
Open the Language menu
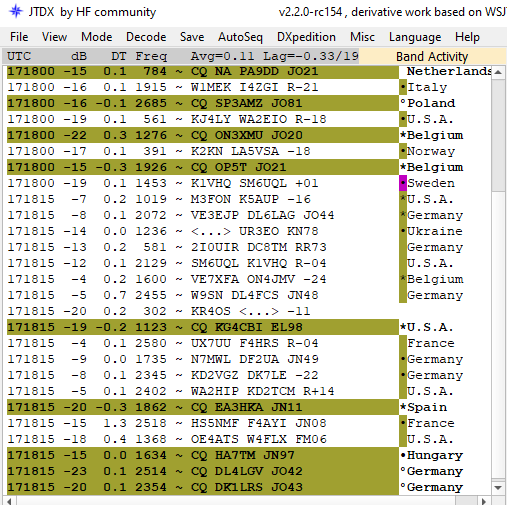(x=415, y=37)
